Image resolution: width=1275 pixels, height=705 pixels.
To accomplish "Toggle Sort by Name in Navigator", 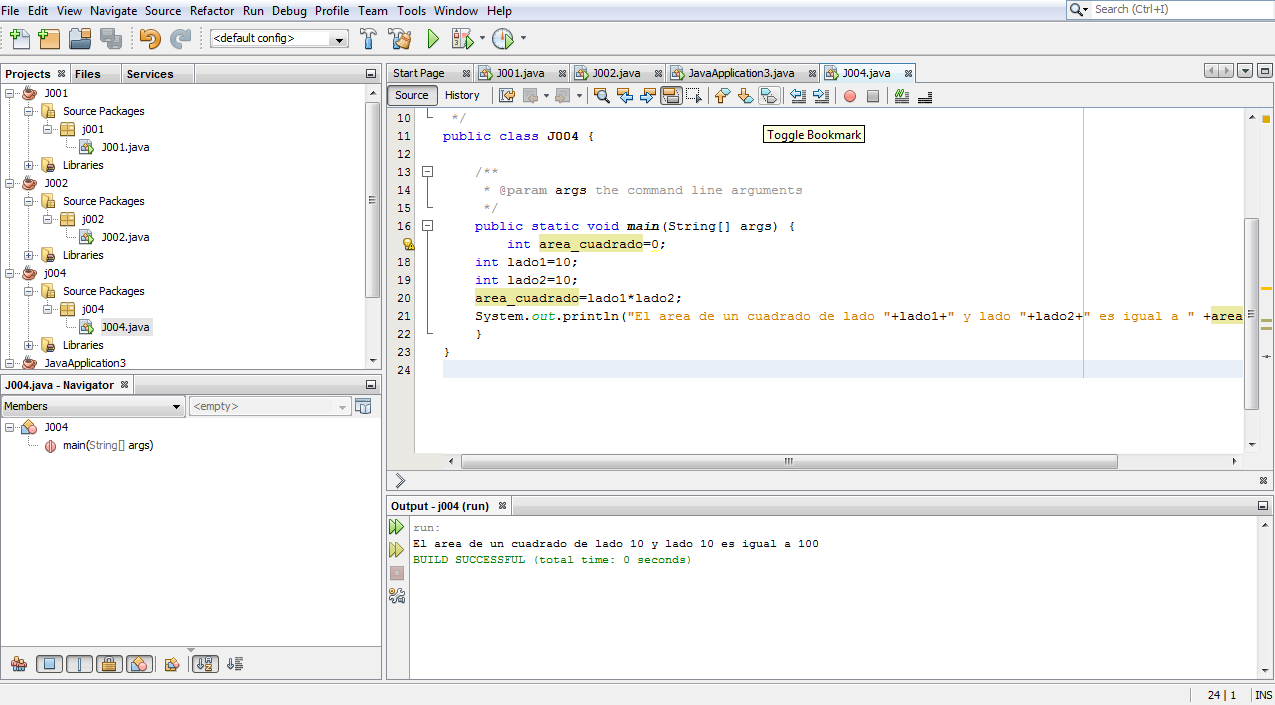I will (x=204, y=664).
